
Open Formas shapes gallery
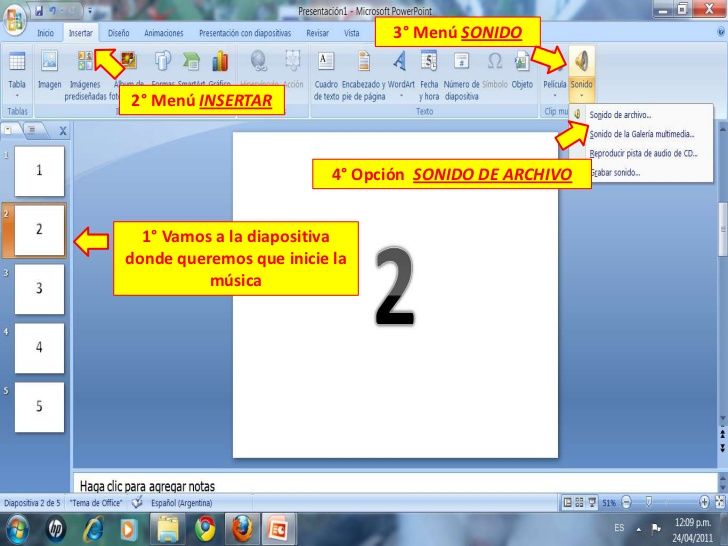162,61
